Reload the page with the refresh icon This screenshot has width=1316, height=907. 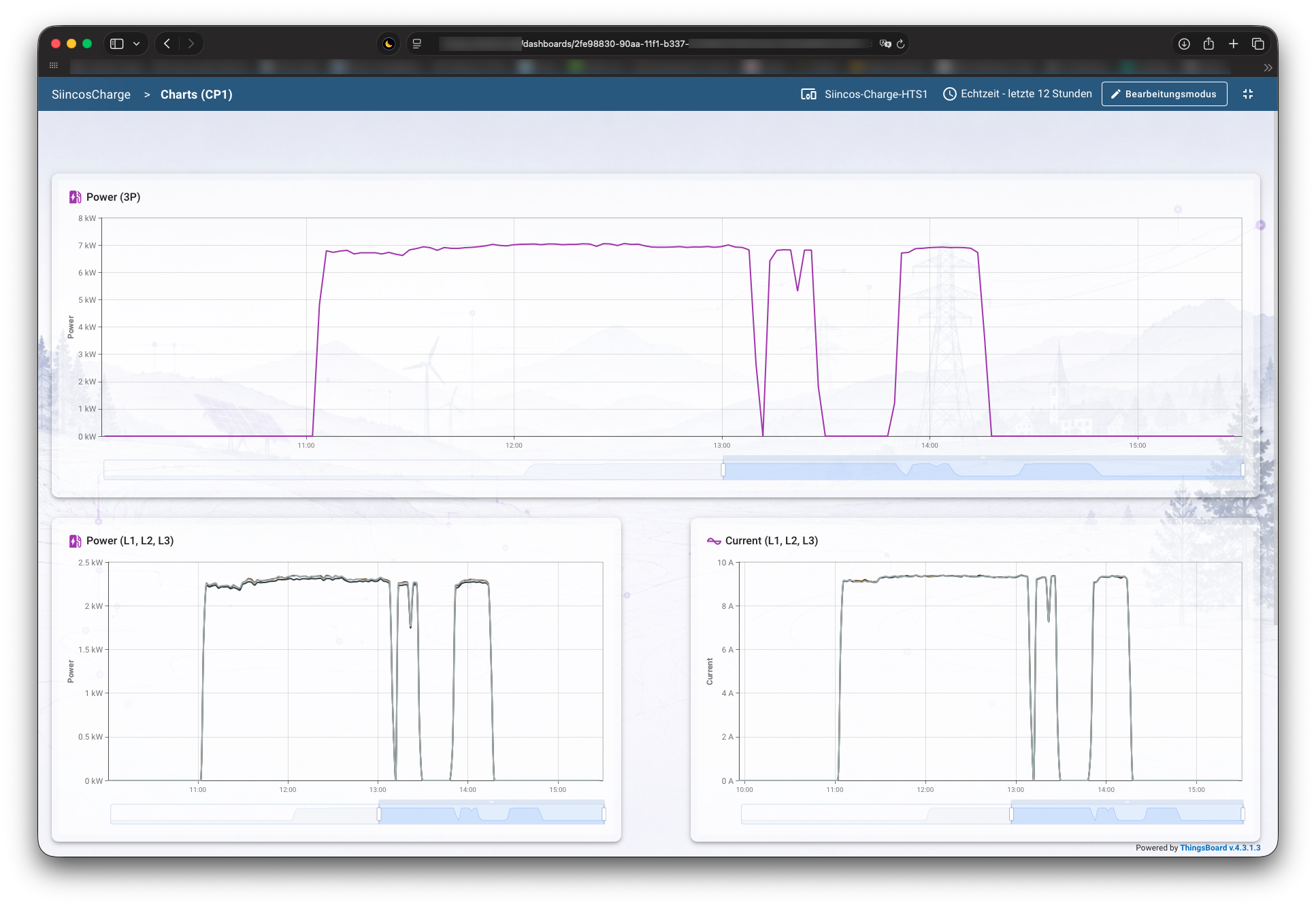coord(900,44)
